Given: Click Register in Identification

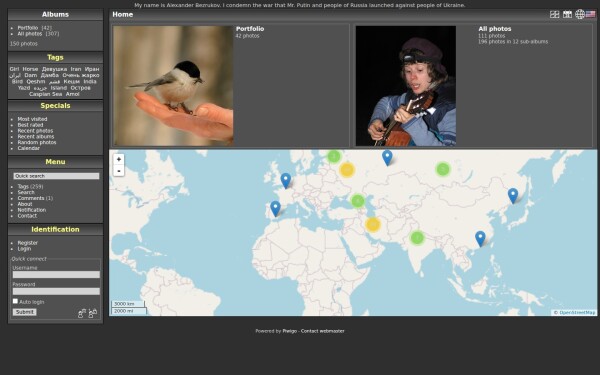Looking at the screenshot, I should (28, 243).
